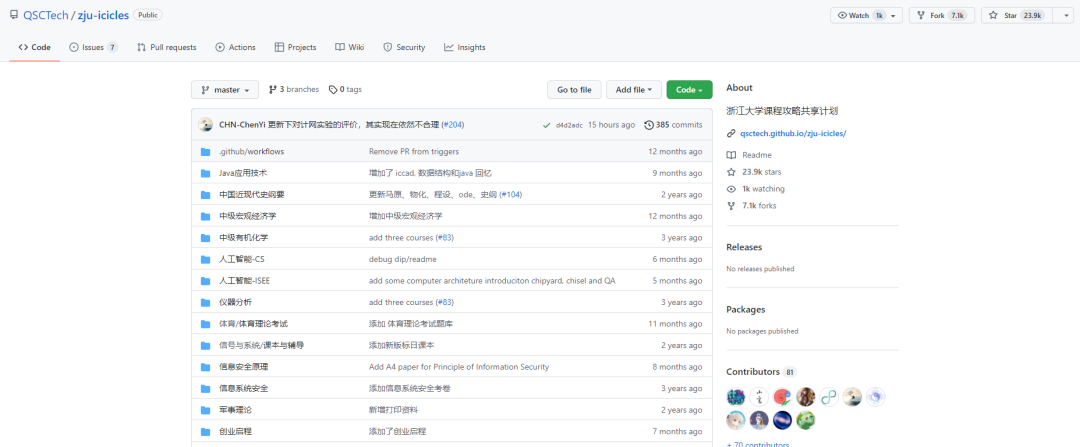Click the Go to file button
This screenshot has width=1080, height=447.
point(574,90)
